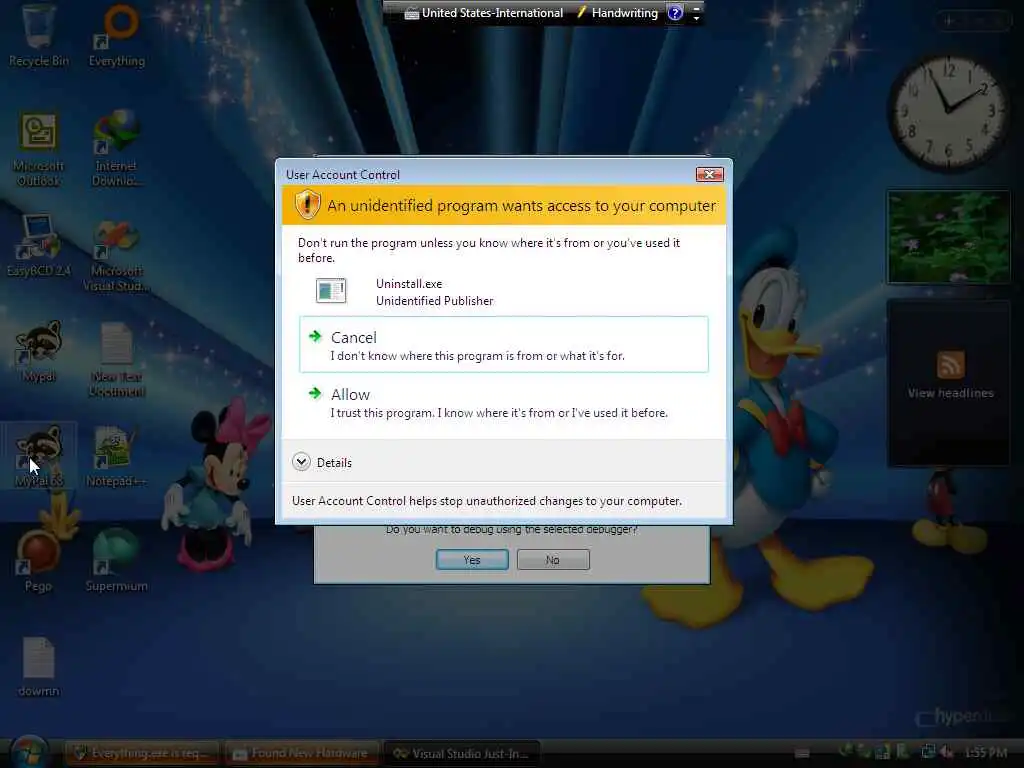Open New Text Document desktop file
This screenshot has height=768, width=1024.
[117, 360]
